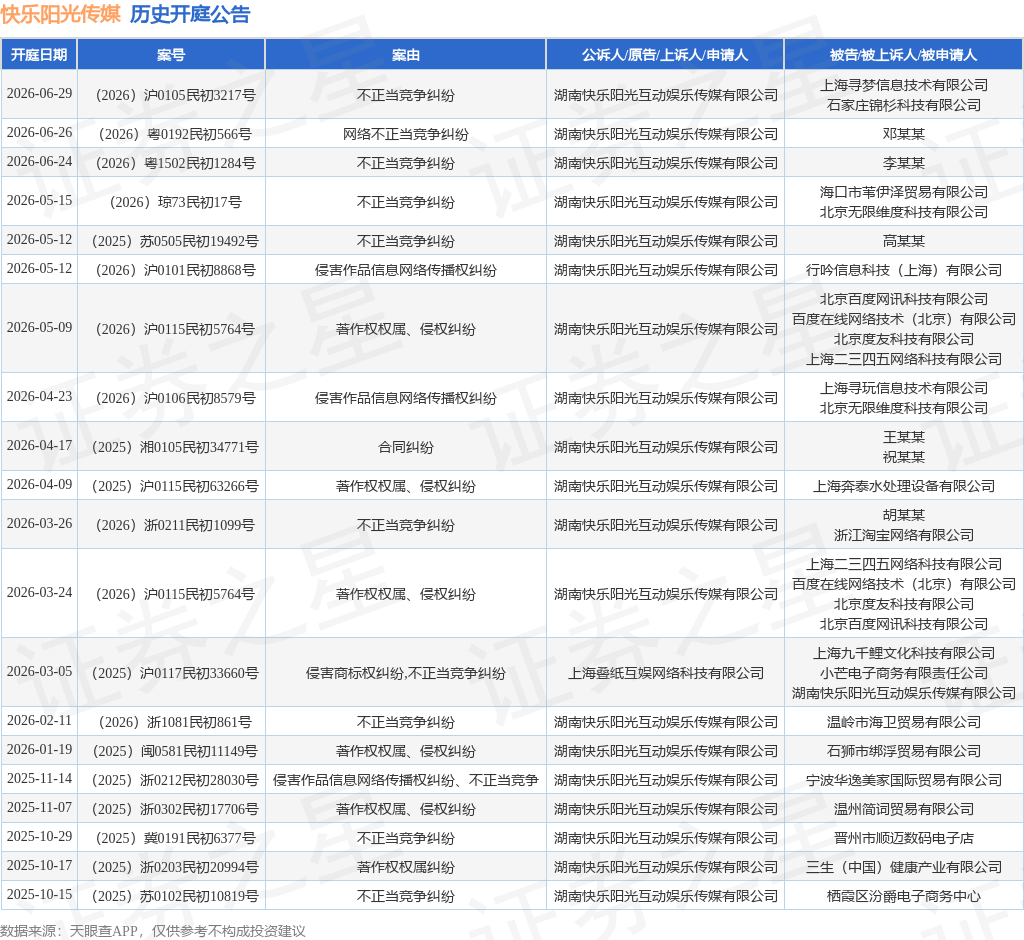
Task: Click the 案由 column header
Action: 406,55
